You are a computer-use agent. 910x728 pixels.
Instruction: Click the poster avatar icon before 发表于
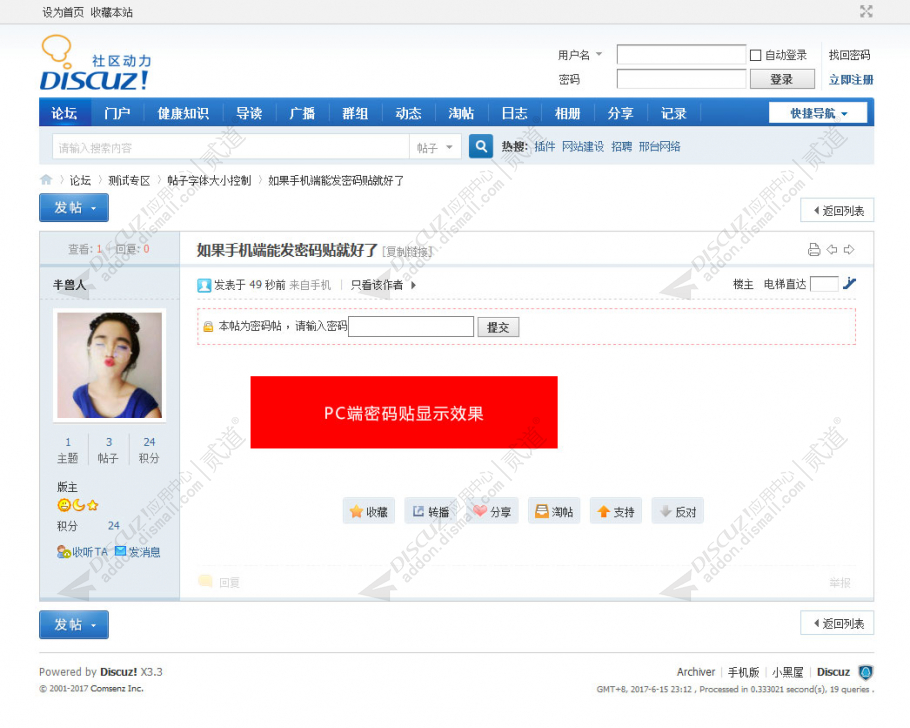tap(204, 285)
